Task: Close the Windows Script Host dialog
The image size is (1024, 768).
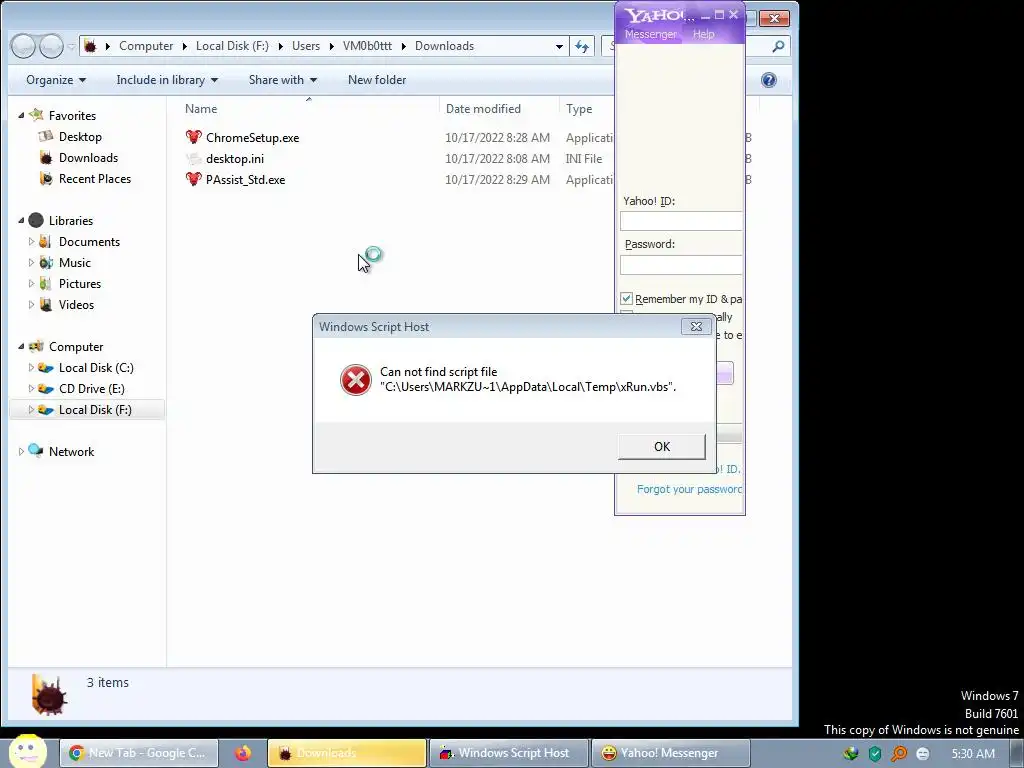Action: pyautogui.click(x=696, y=327)
